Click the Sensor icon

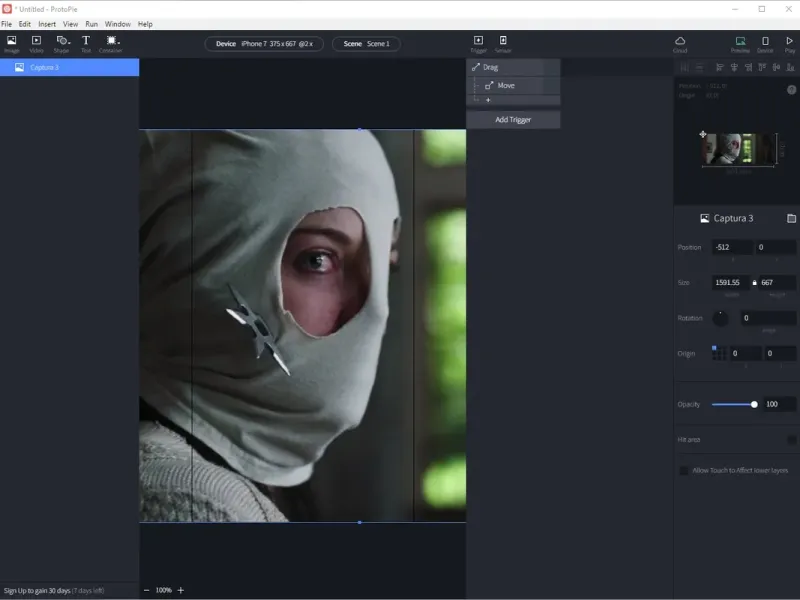coord(503,42)
